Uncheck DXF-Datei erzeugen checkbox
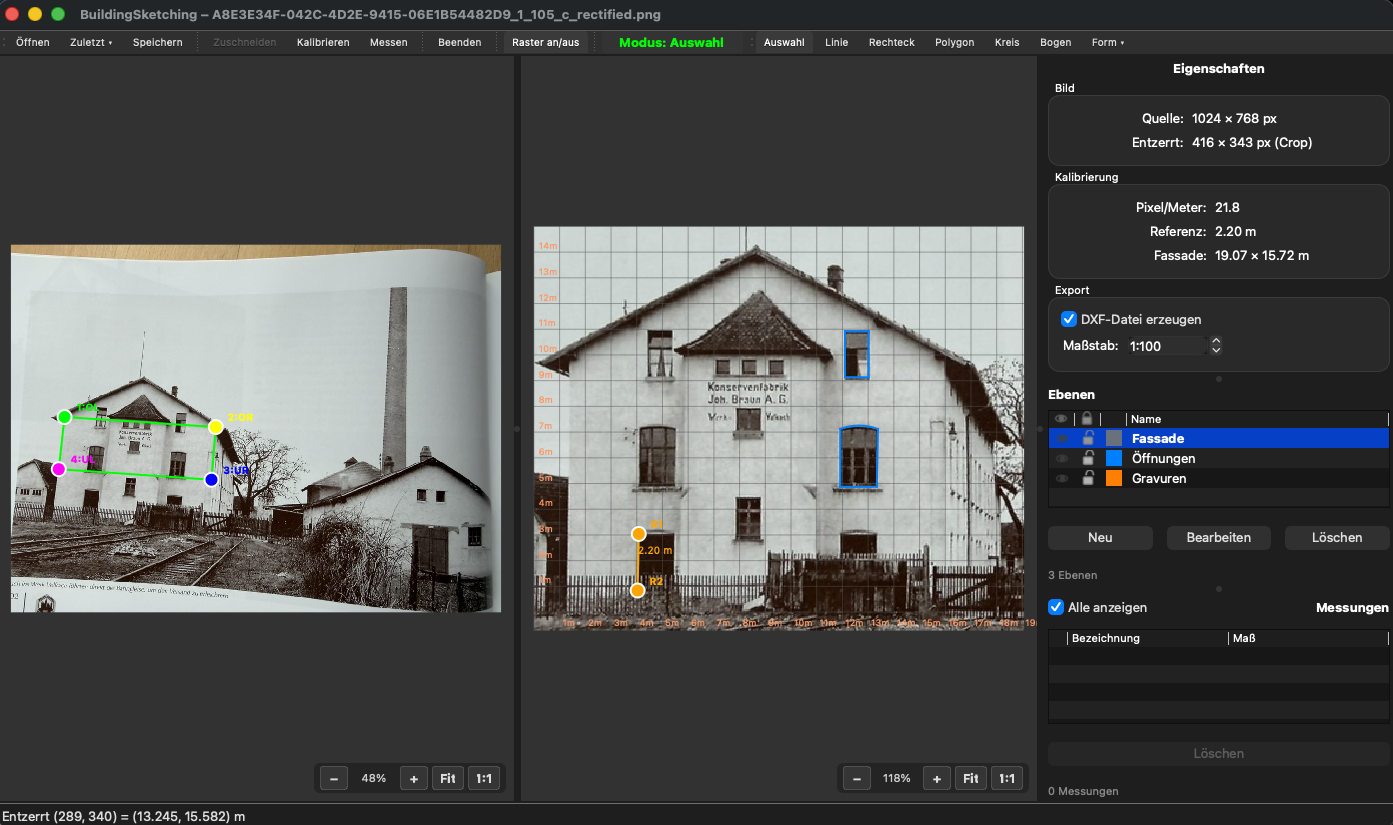Screen dimensions: 1393x825 tap(1069, 319)
